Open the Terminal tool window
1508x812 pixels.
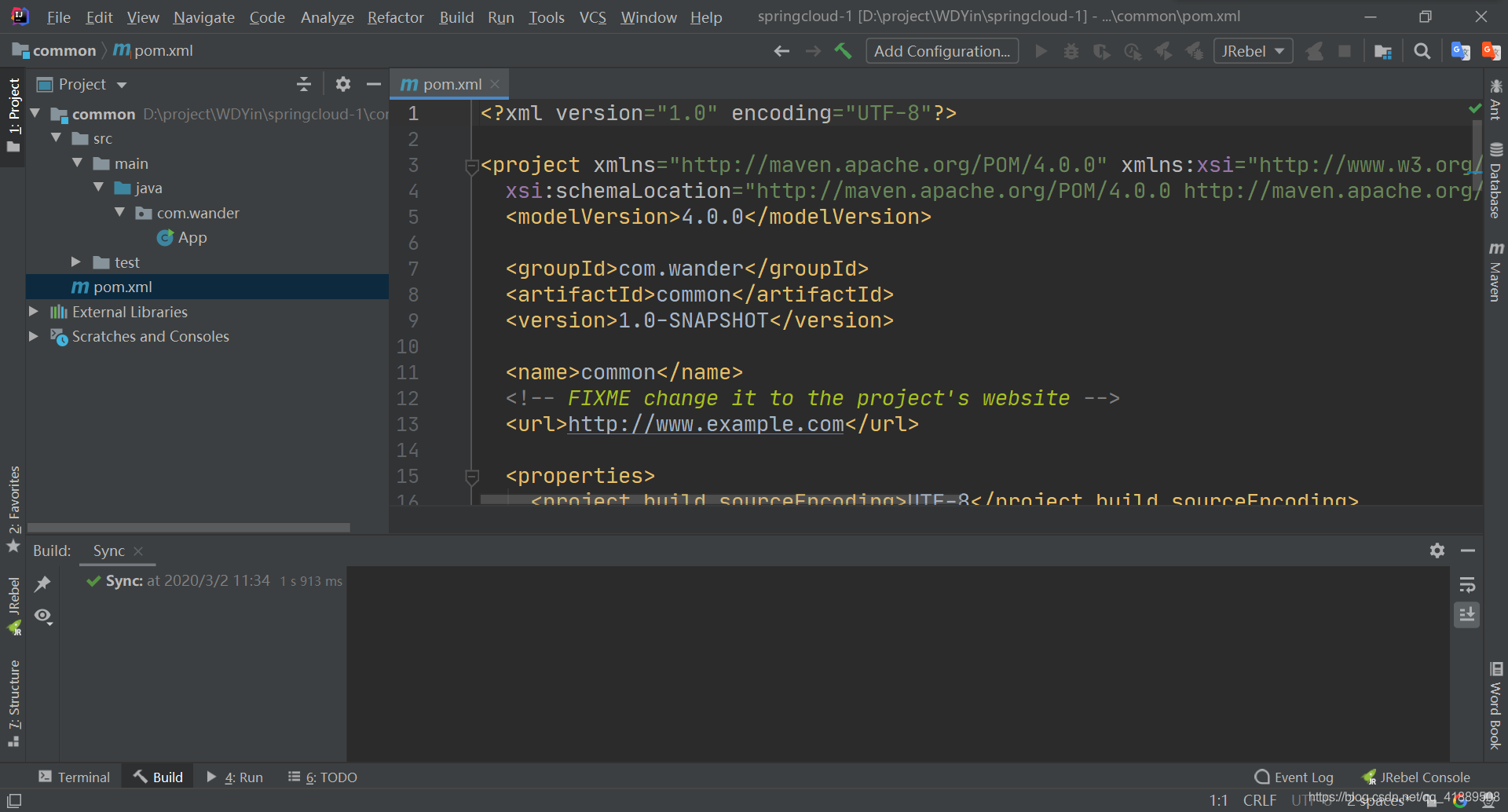(75, 777)
